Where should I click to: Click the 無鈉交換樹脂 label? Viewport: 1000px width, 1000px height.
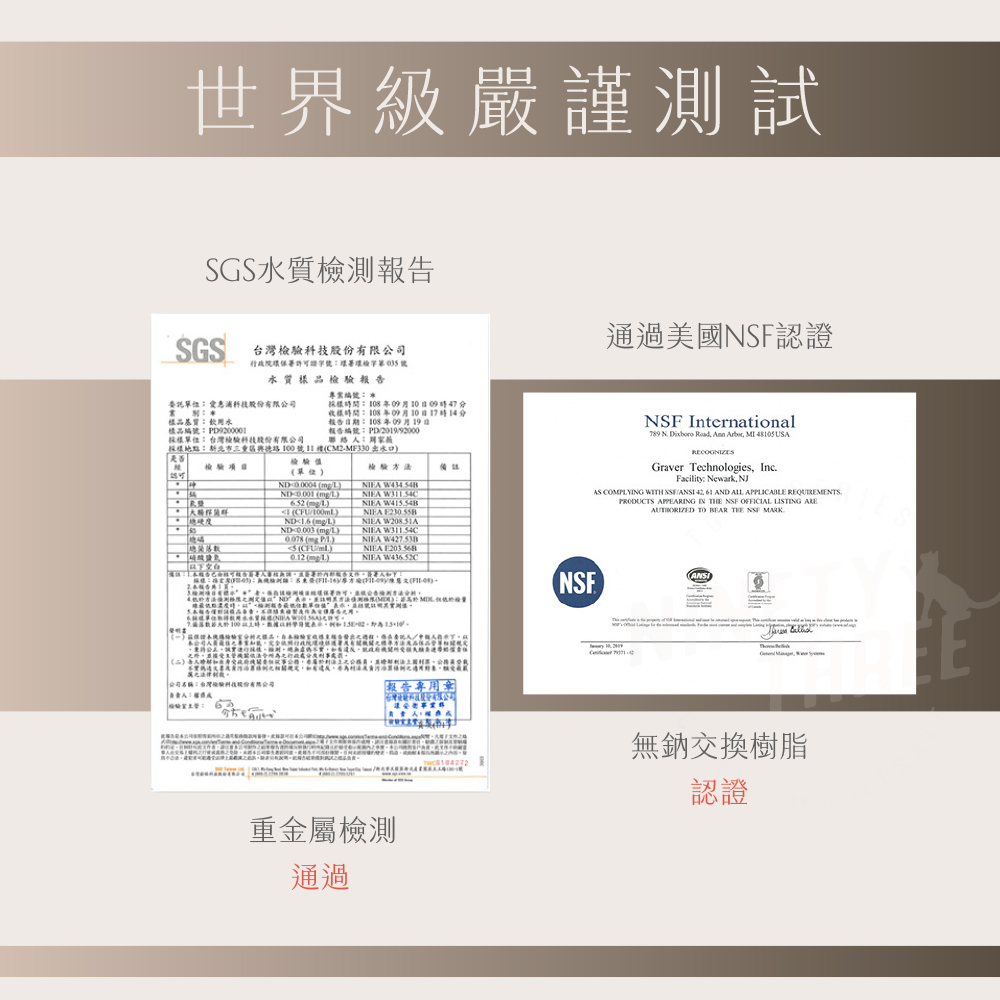click(719, 745)
